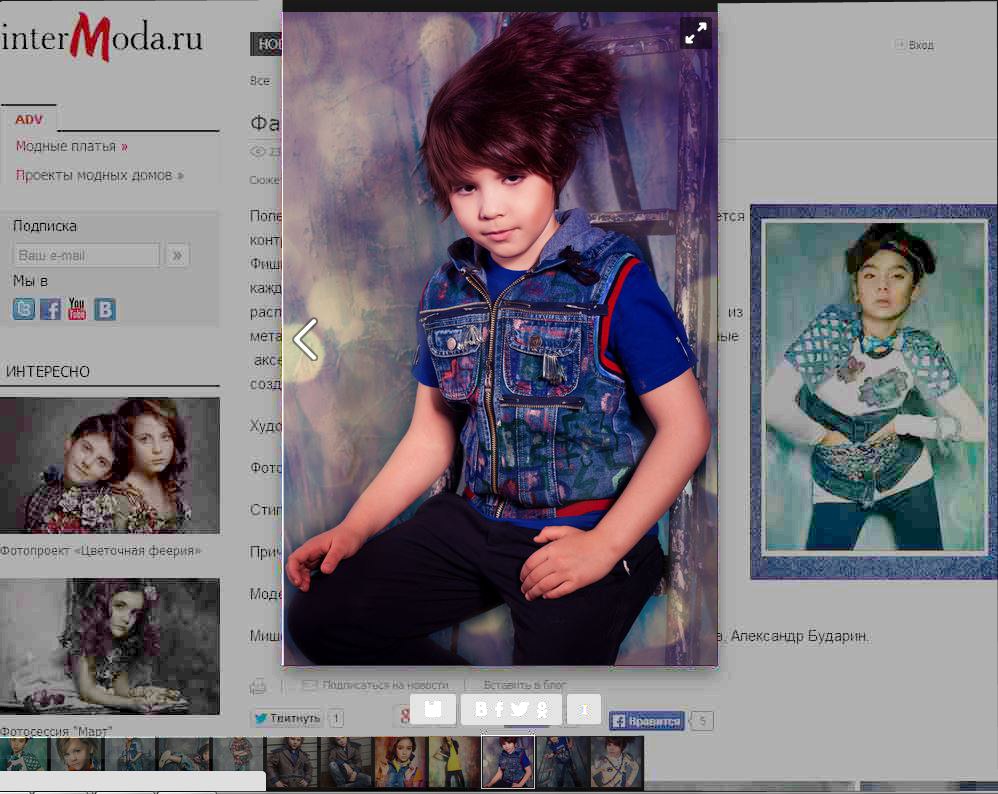Share photo via VK icon in lightbox bar
Image resolution: width=998 pixels, height=794 pixels.
(x=481, y=709)
